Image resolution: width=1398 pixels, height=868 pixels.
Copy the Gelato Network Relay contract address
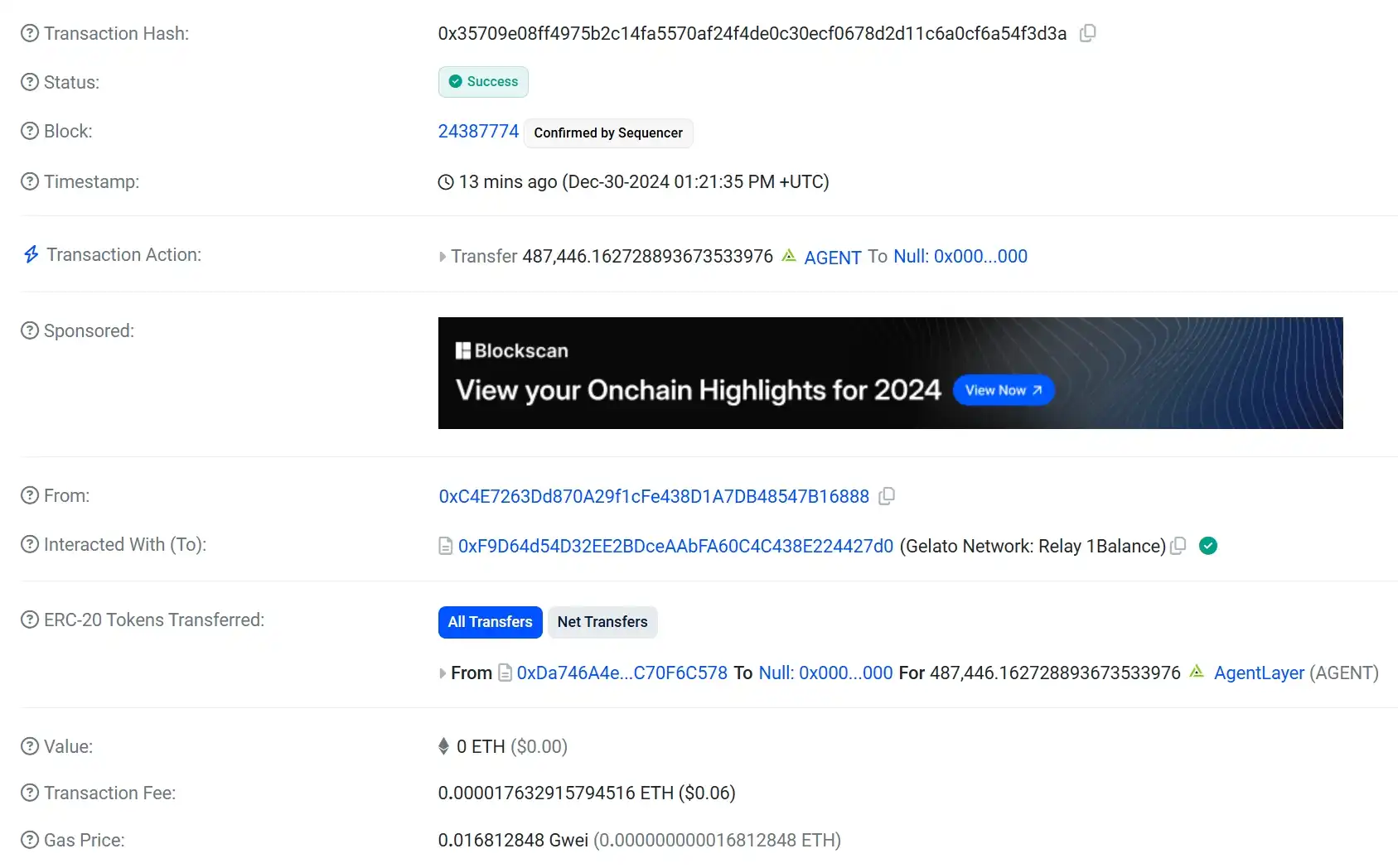1178,546
